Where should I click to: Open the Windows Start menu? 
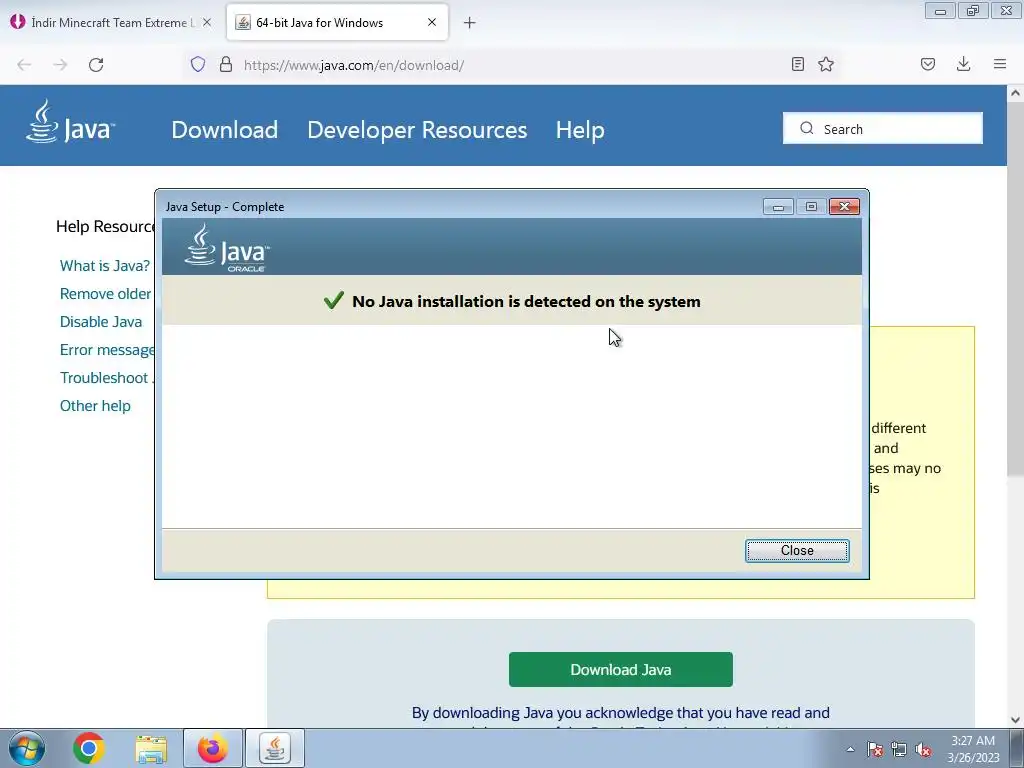click(x=27, y=748)
